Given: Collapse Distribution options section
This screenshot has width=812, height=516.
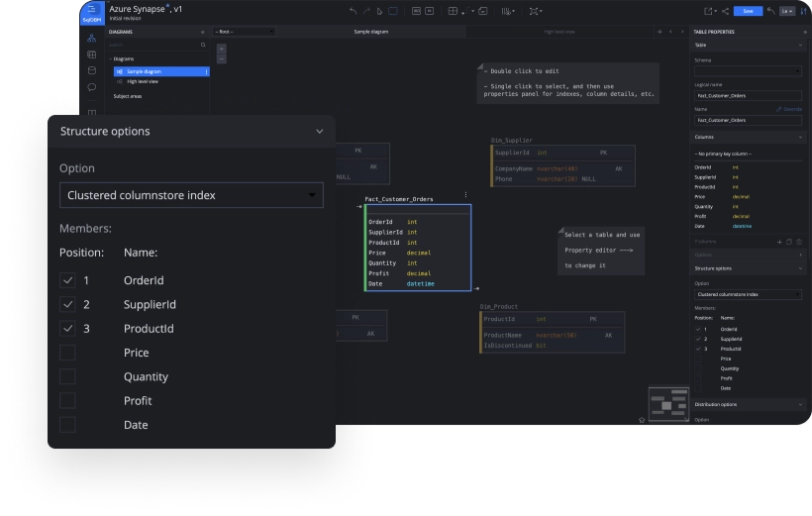Looking at the screenshot, I should pos(801,405).
